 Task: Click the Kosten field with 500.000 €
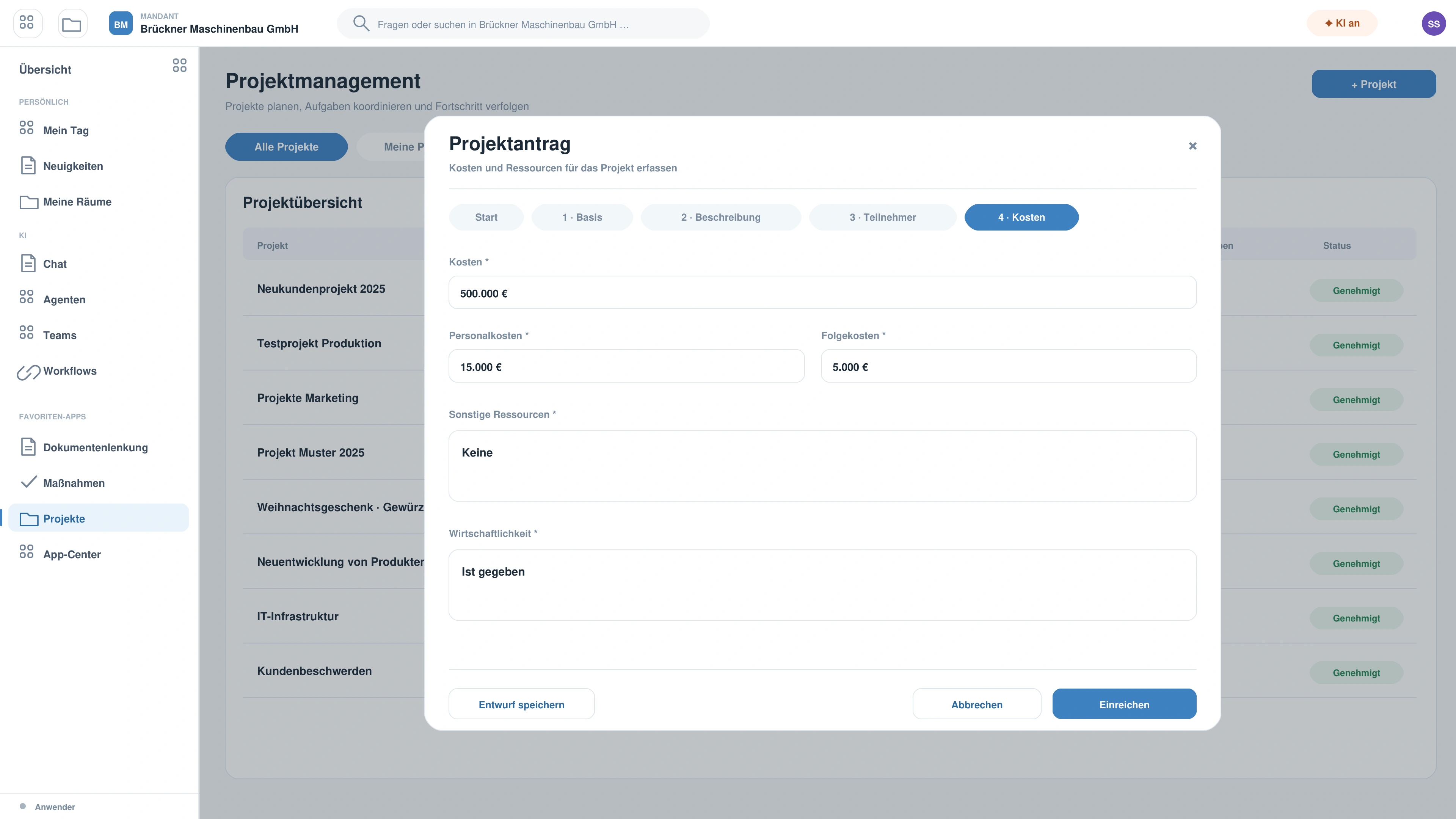click(x=822, y=292)
